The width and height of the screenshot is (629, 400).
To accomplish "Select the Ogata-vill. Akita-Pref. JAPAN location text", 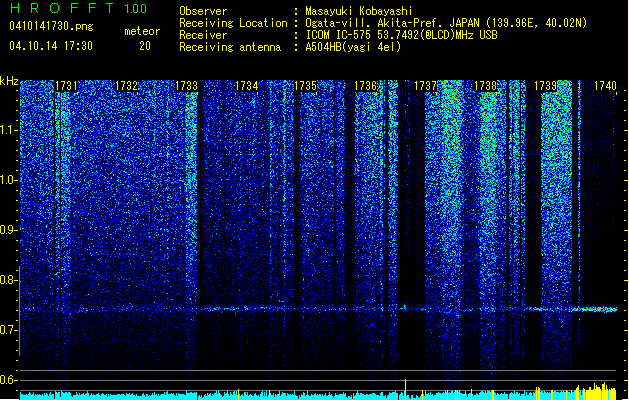I will (446, 23).
